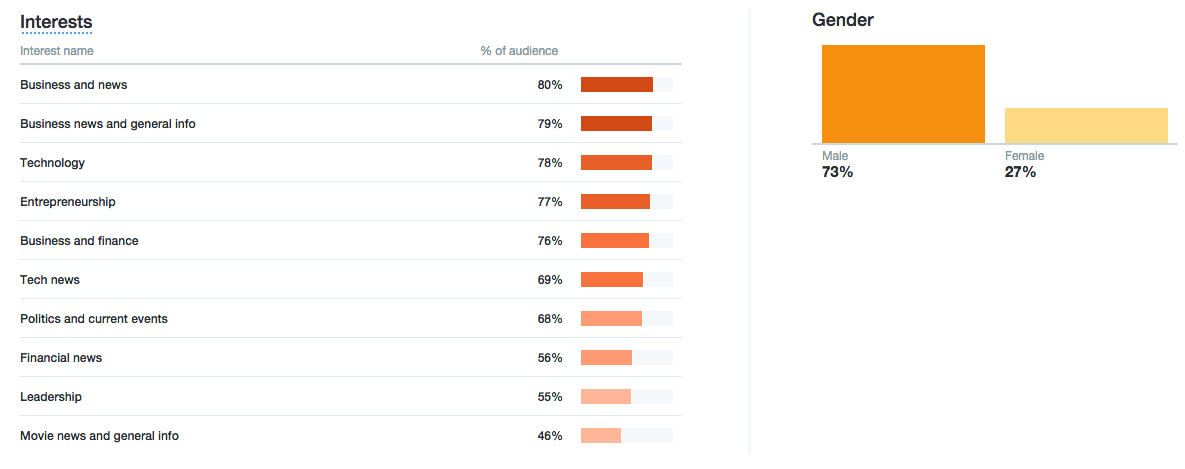Click the Gender chart heading
This screenshot has height=469, width=1185.
point(843,20)
